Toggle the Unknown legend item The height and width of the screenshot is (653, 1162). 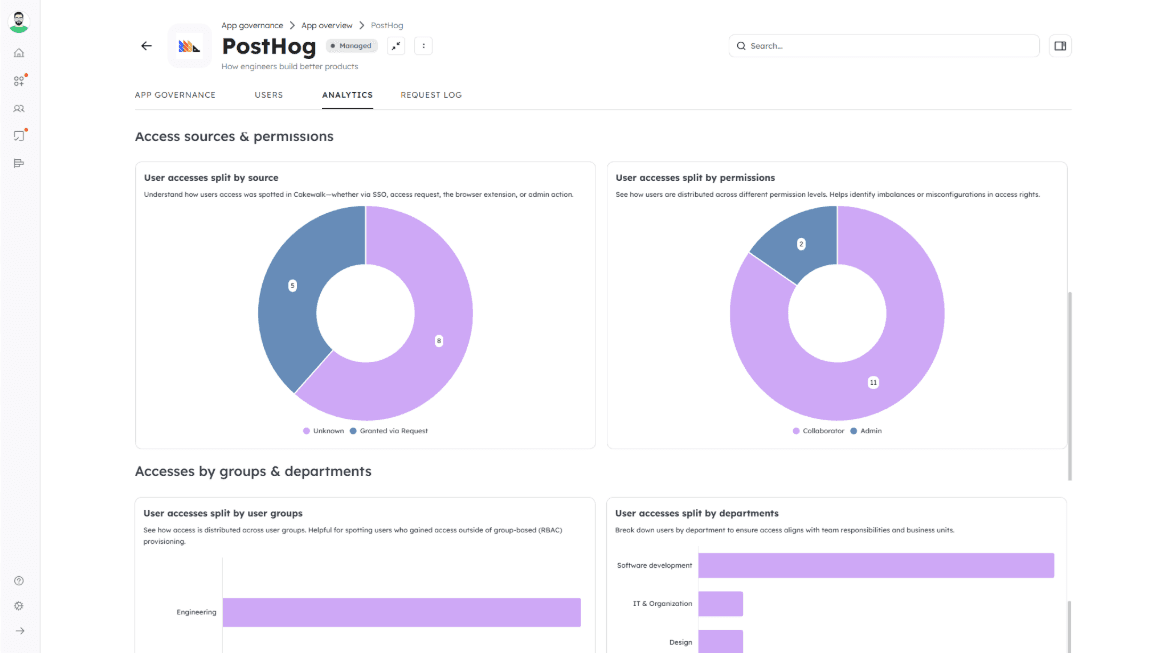click(324, 431)
